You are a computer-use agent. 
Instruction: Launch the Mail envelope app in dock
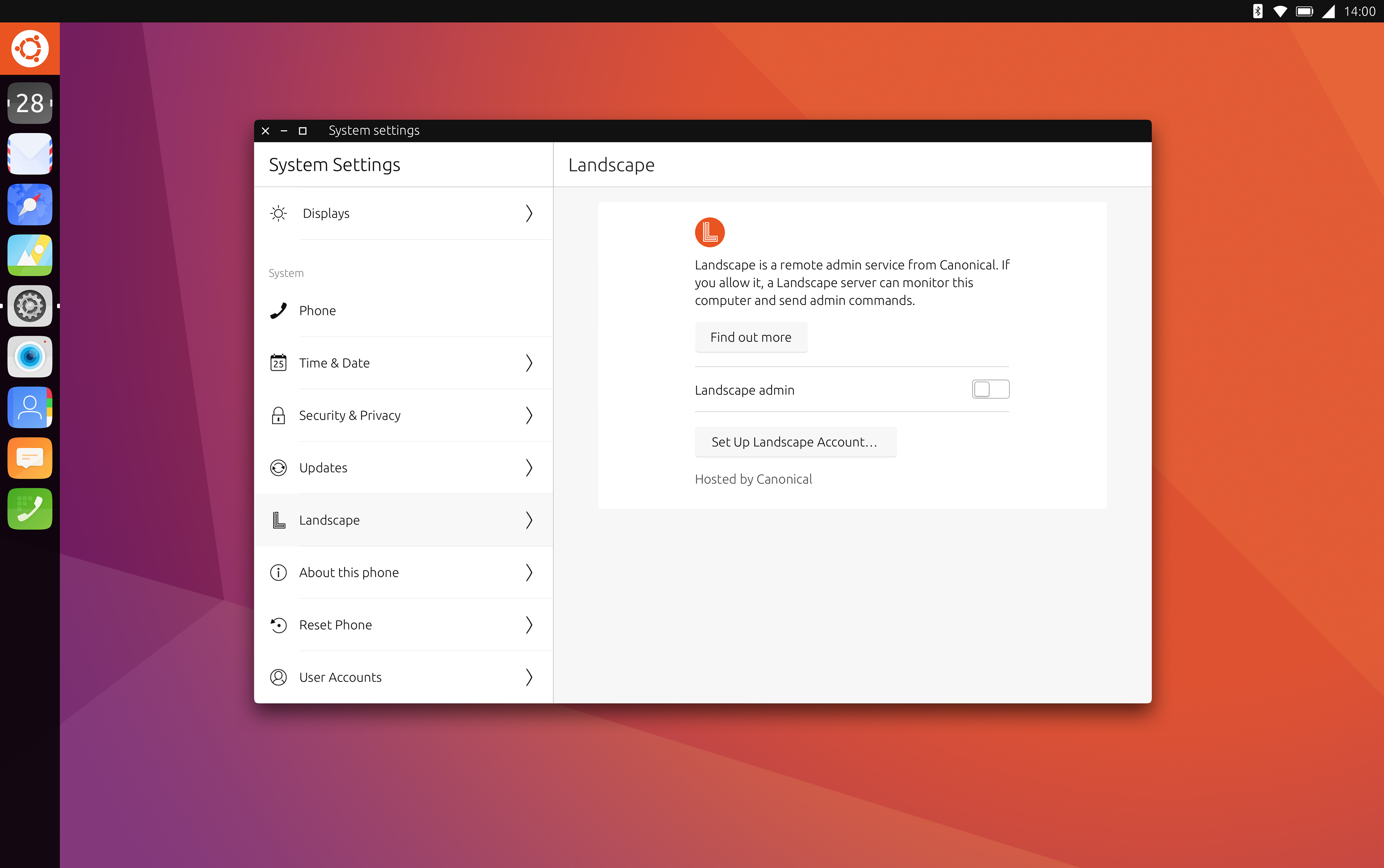point(30,154)
